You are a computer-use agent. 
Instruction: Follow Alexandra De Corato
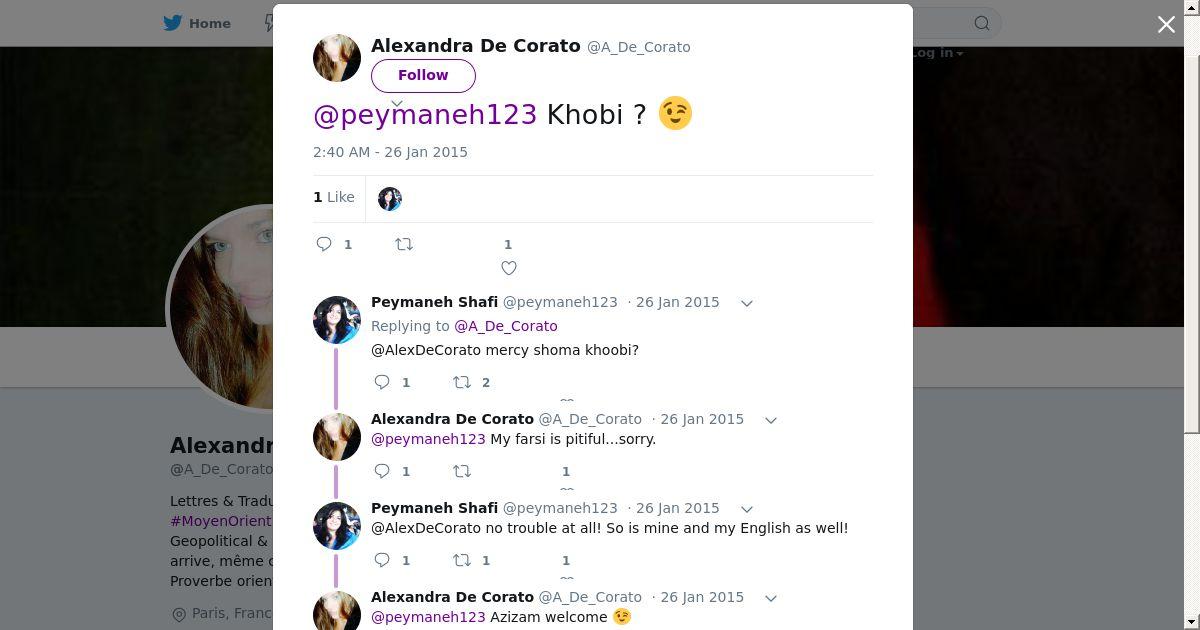coord(423,75)
